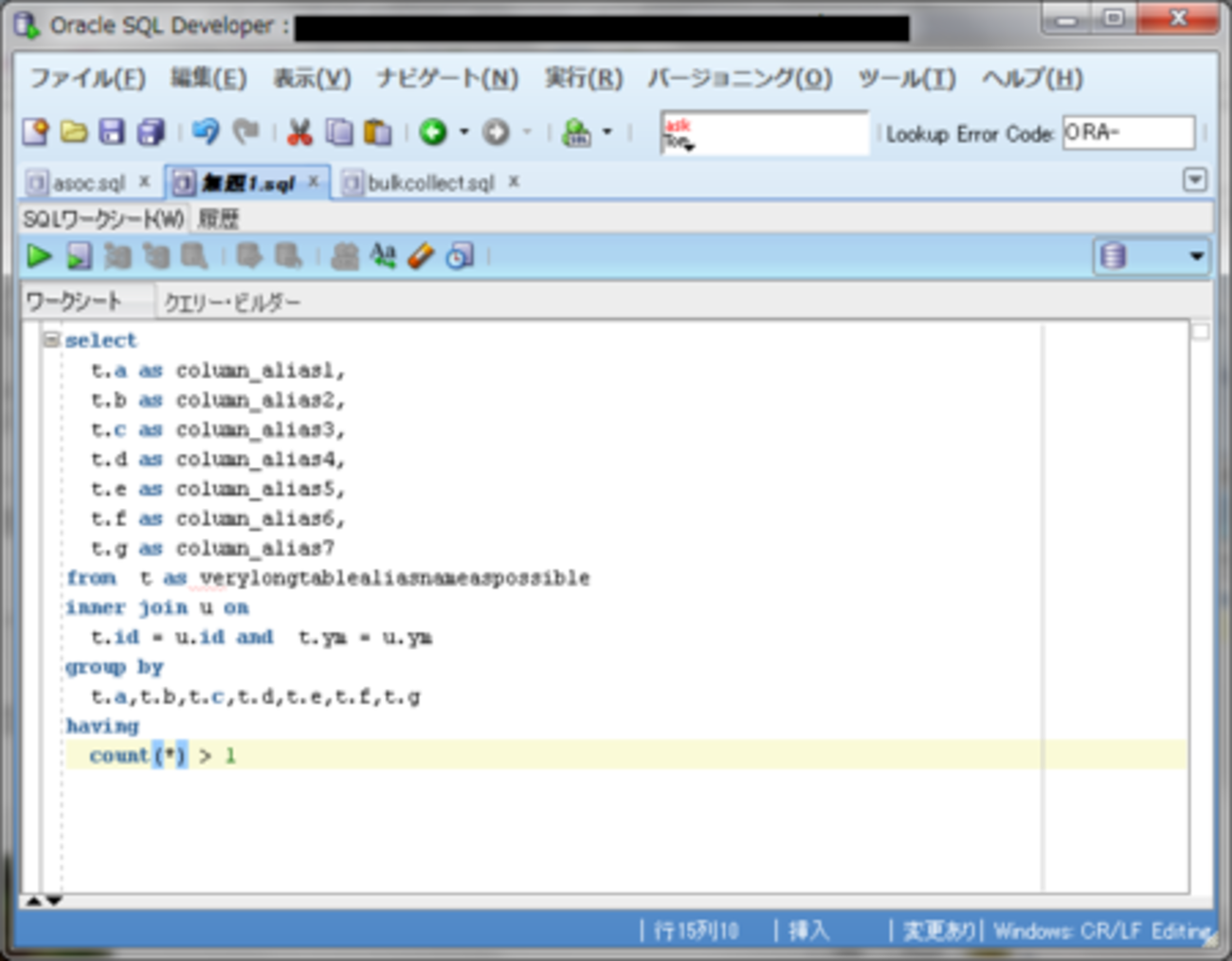Click the SQL History clock icon
Screen dimensions: 1232x961
point(460,256)
